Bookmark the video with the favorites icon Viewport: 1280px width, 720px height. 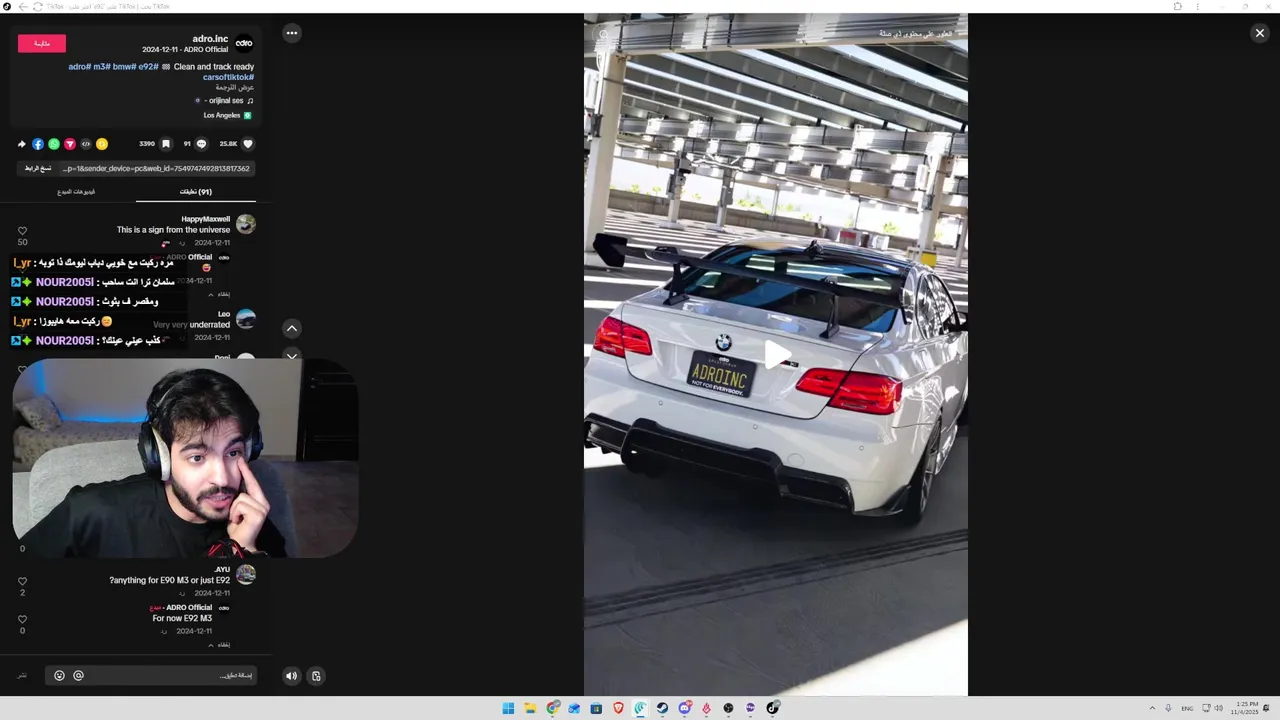coord(166,144)
